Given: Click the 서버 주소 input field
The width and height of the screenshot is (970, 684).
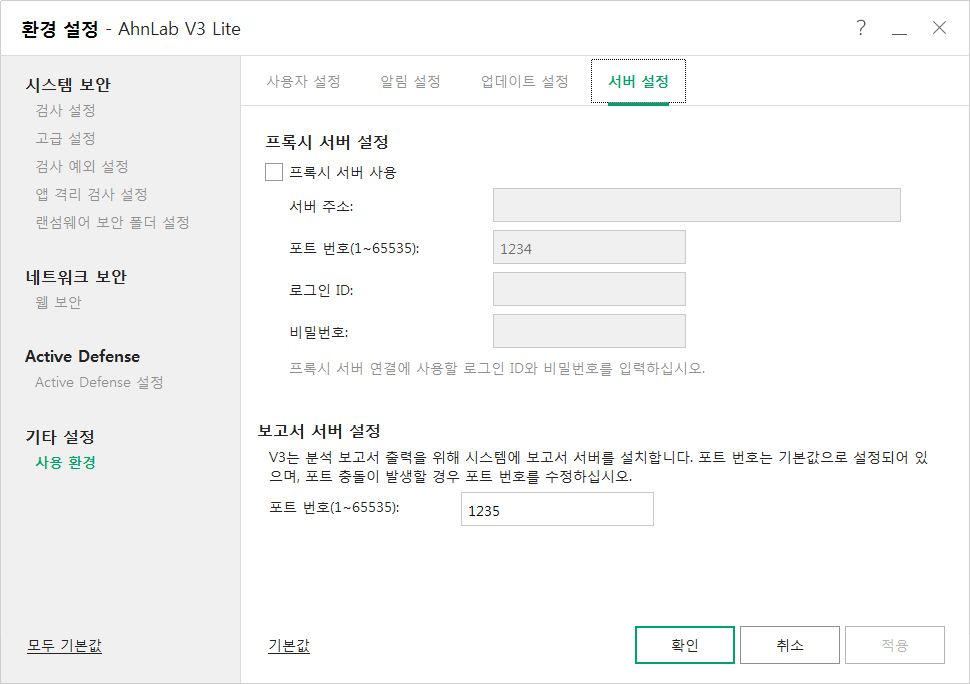Looking at the screenshot, I should pyautogui.click(x=697, y=205).
